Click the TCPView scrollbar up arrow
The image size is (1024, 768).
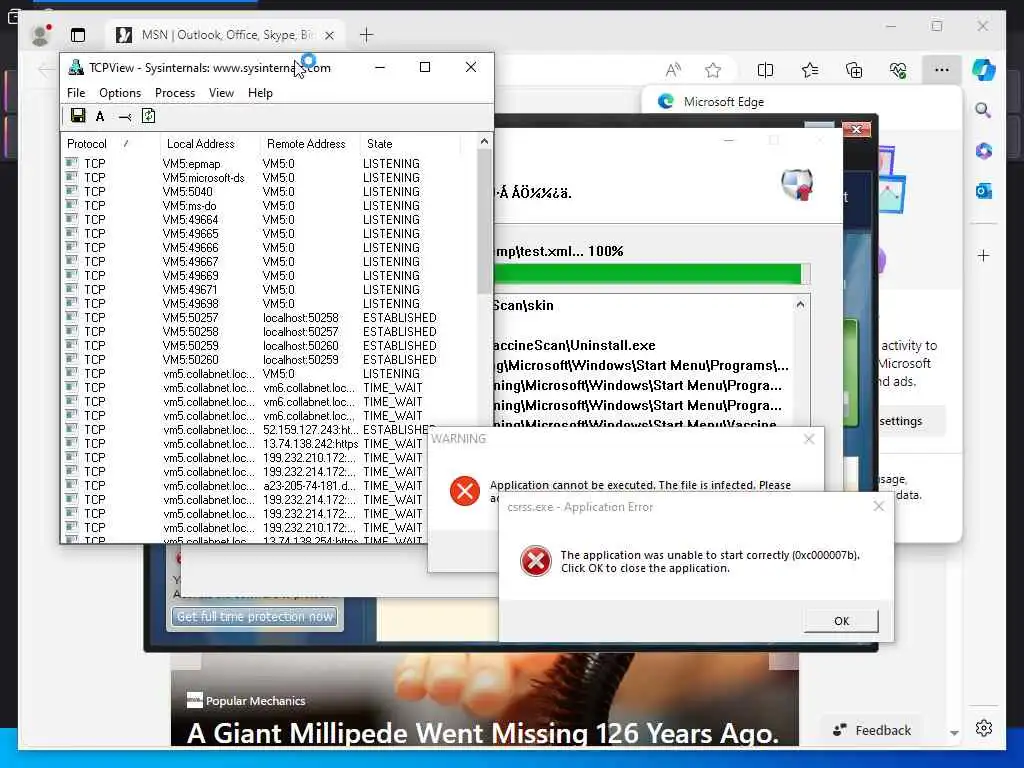click(484, 142)
